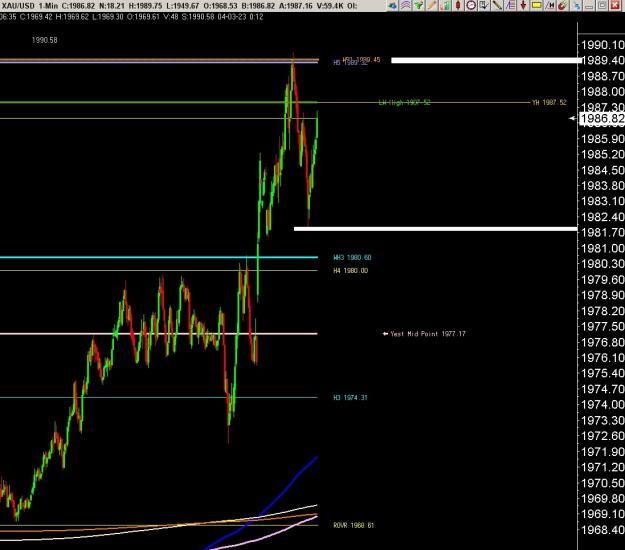Click the red clock timeframe icon
The height and width of the screenshot is (550, 625).
[471, 6]
